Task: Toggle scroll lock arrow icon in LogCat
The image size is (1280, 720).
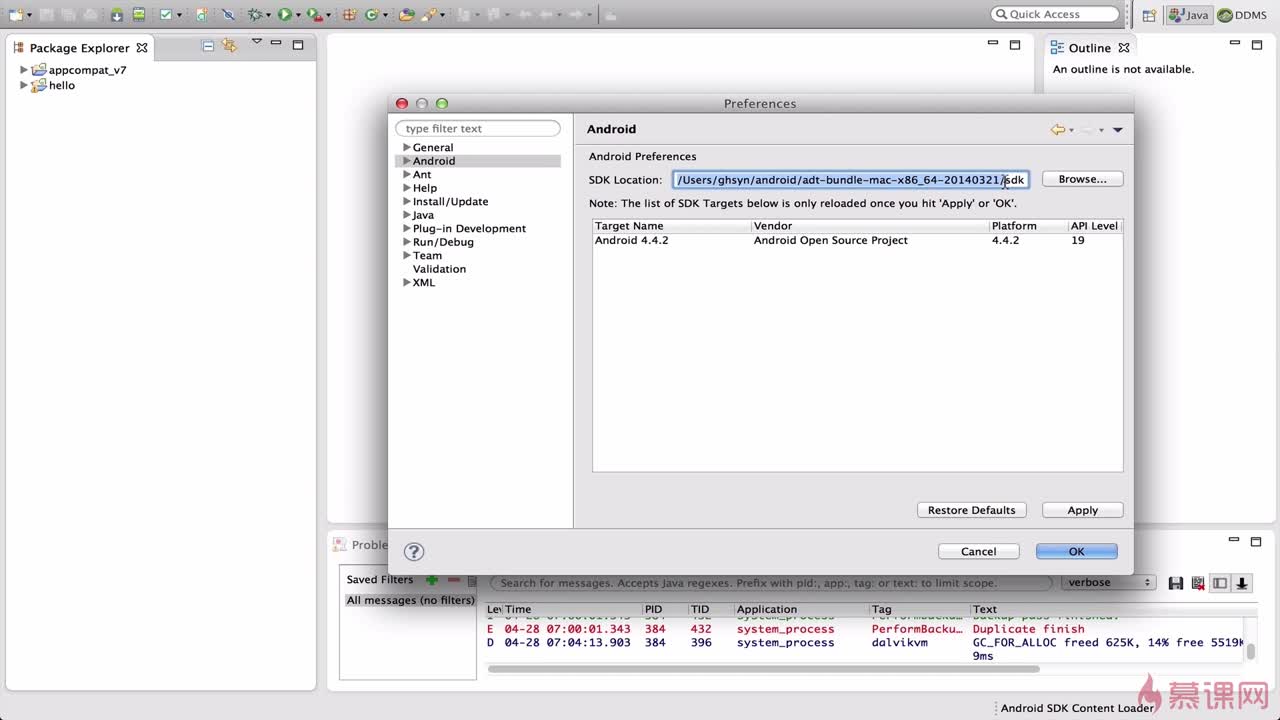Action: (x=1242, y=583)
